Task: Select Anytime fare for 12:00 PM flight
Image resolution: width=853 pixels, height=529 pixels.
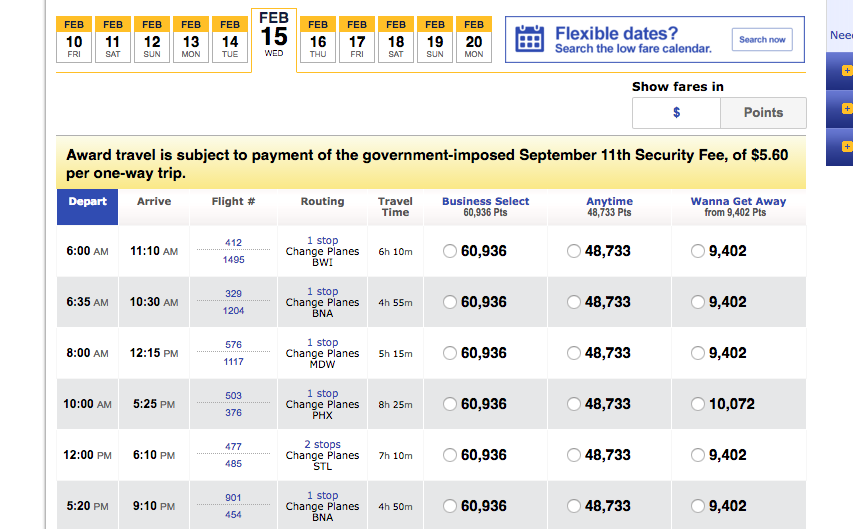Action: point(574,455)
